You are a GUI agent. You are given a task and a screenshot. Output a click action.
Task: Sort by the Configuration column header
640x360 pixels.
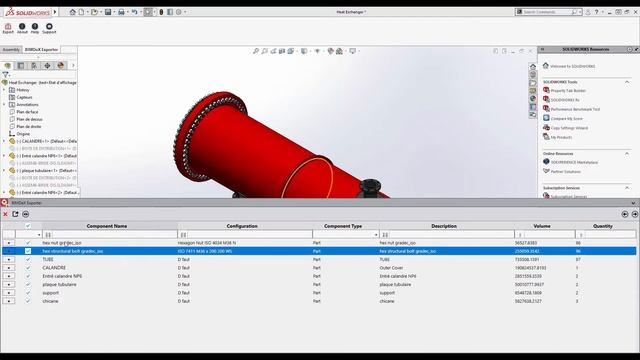point(242,226)
